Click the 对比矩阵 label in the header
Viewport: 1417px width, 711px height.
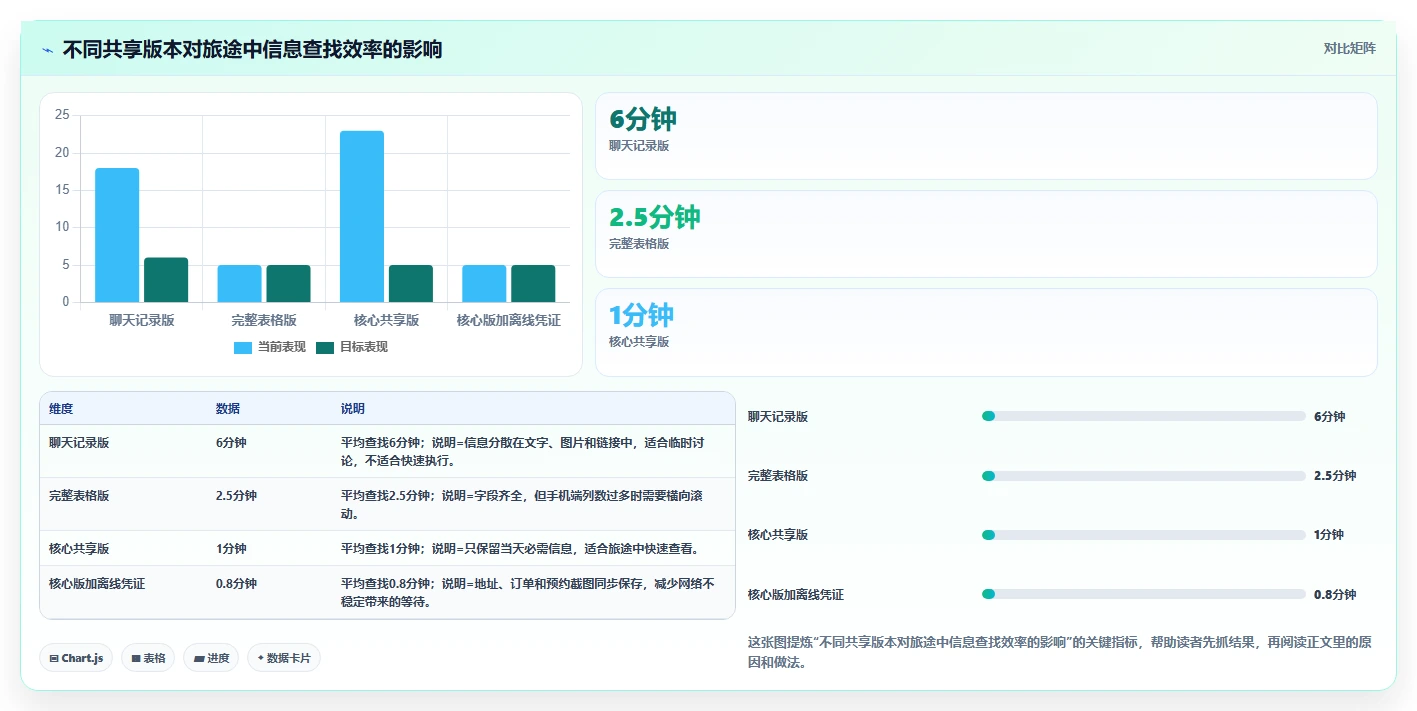pyautogui.click(x=1349, y=48)
